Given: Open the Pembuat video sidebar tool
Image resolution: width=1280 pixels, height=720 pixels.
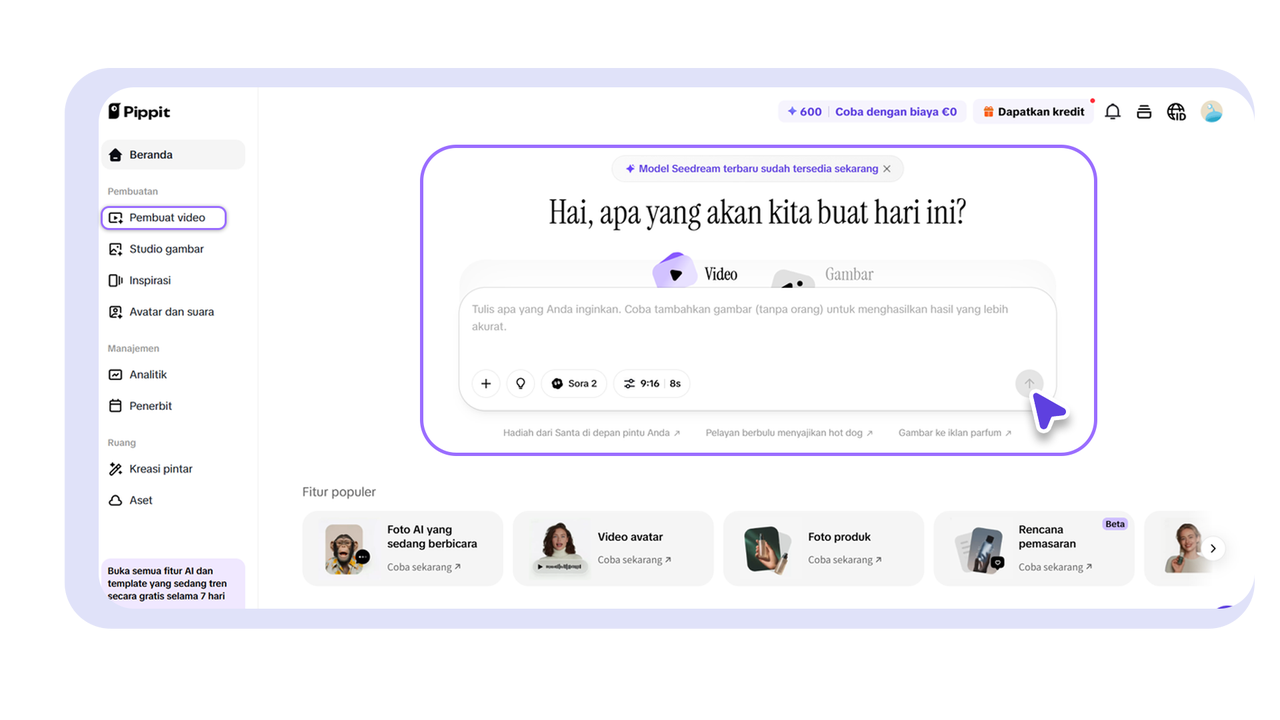Looking at the screenshot, I should point(163,217).
